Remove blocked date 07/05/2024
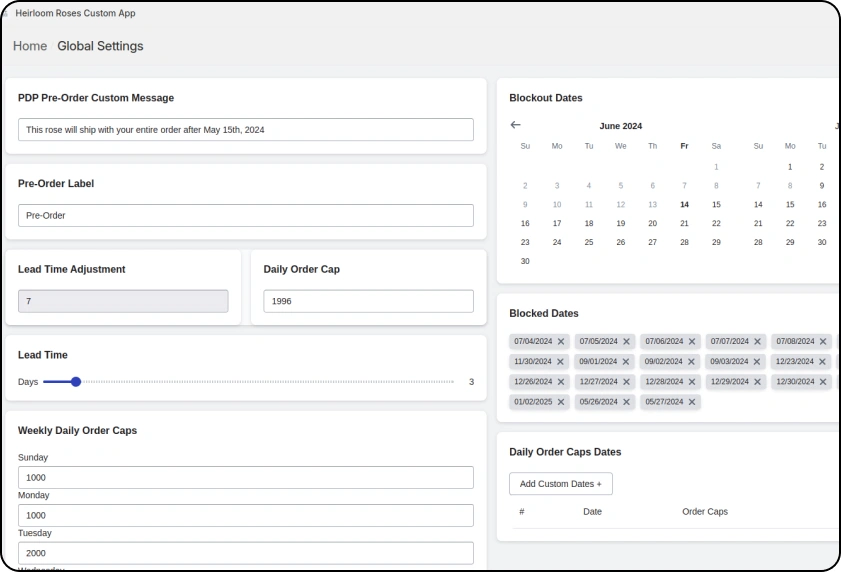The height and width of the screenshot is (572, 841). tap(626, 341)
